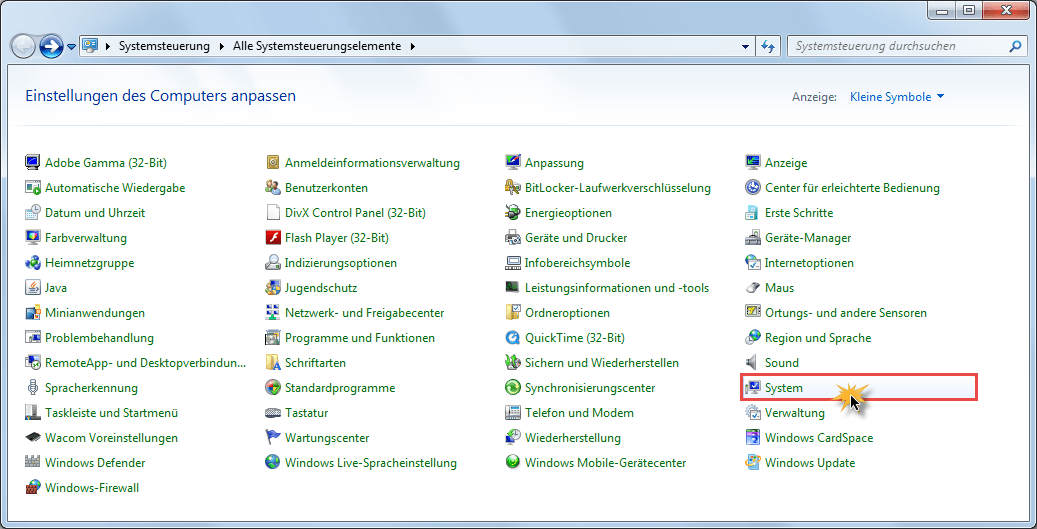The width and height of the screenshot is (1037, 529).
Task: Open Windows CardSpace link
Action: tap(819, 438)
